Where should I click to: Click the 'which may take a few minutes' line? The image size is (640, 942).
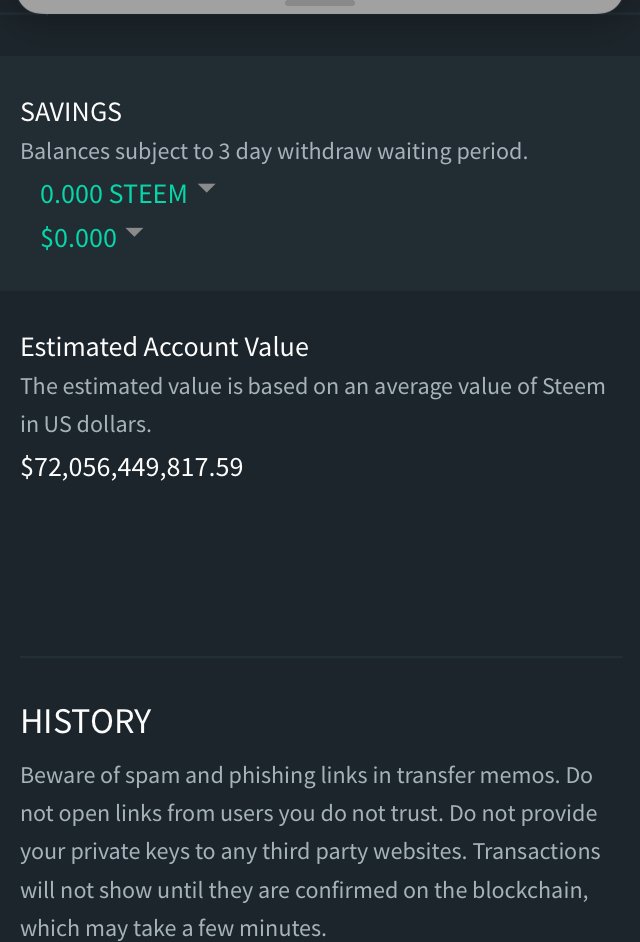[173, 928]
